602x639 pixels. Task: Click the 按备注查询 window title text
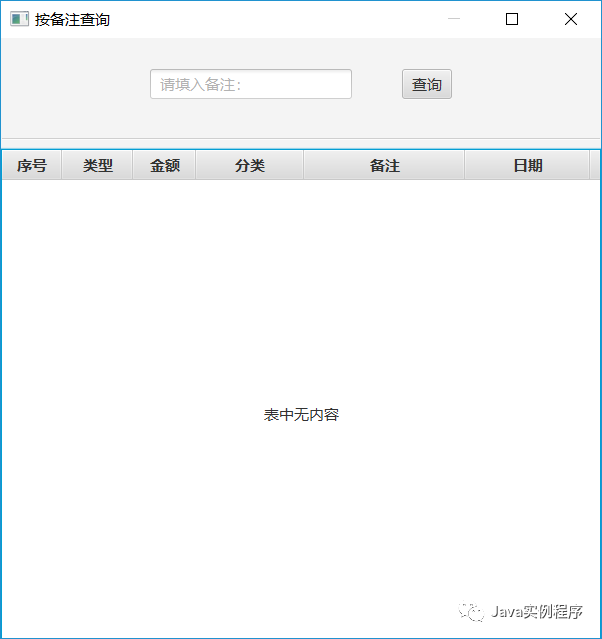pyautogui.click(x=72, y=19)
